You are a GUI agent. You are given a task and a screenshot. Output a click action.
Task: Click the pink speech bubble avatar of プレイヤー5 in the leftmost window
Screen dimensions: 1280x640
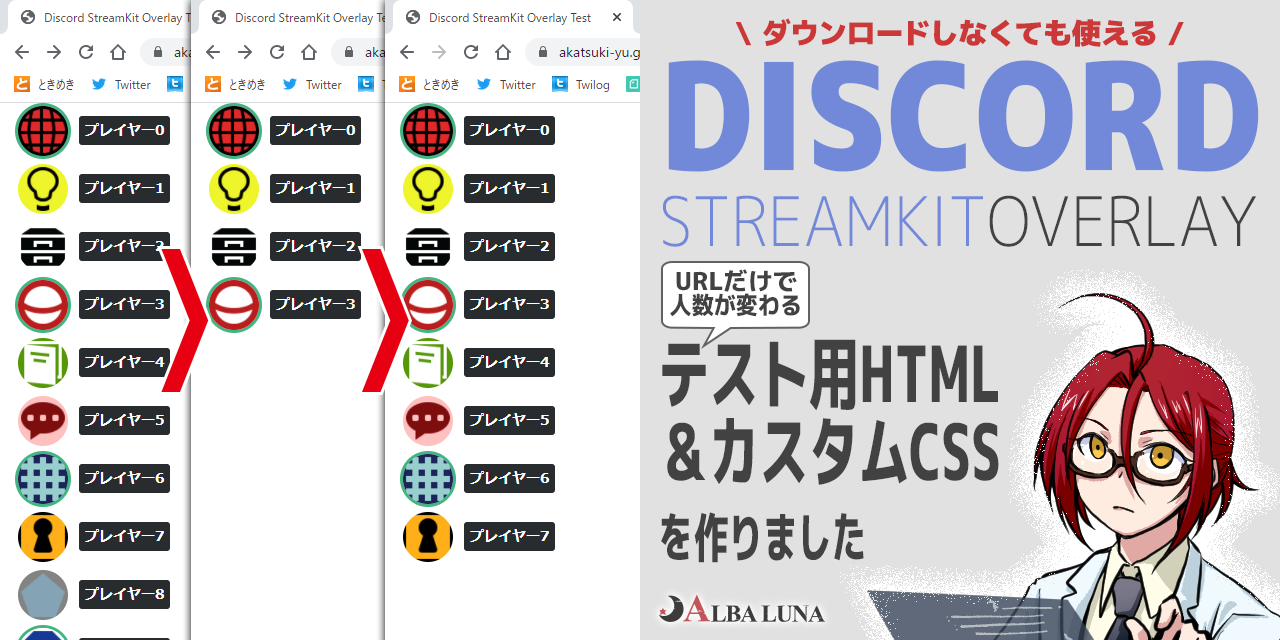pos(43,421)
